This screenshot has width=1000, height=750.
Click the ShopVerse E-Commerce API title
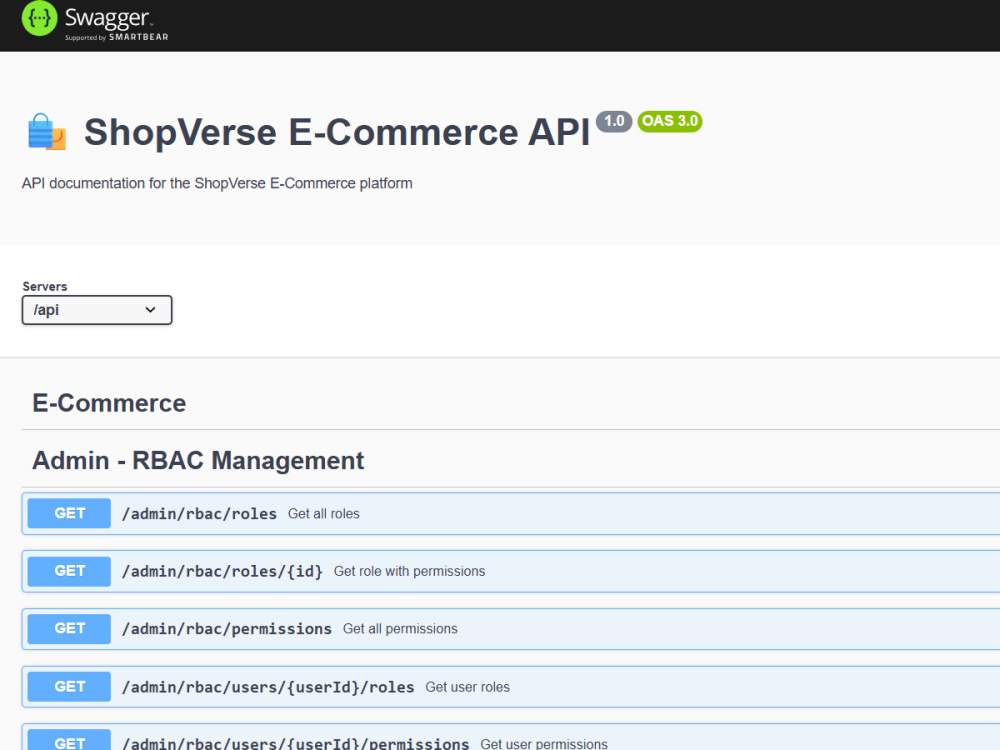click(x=337, y=132)
